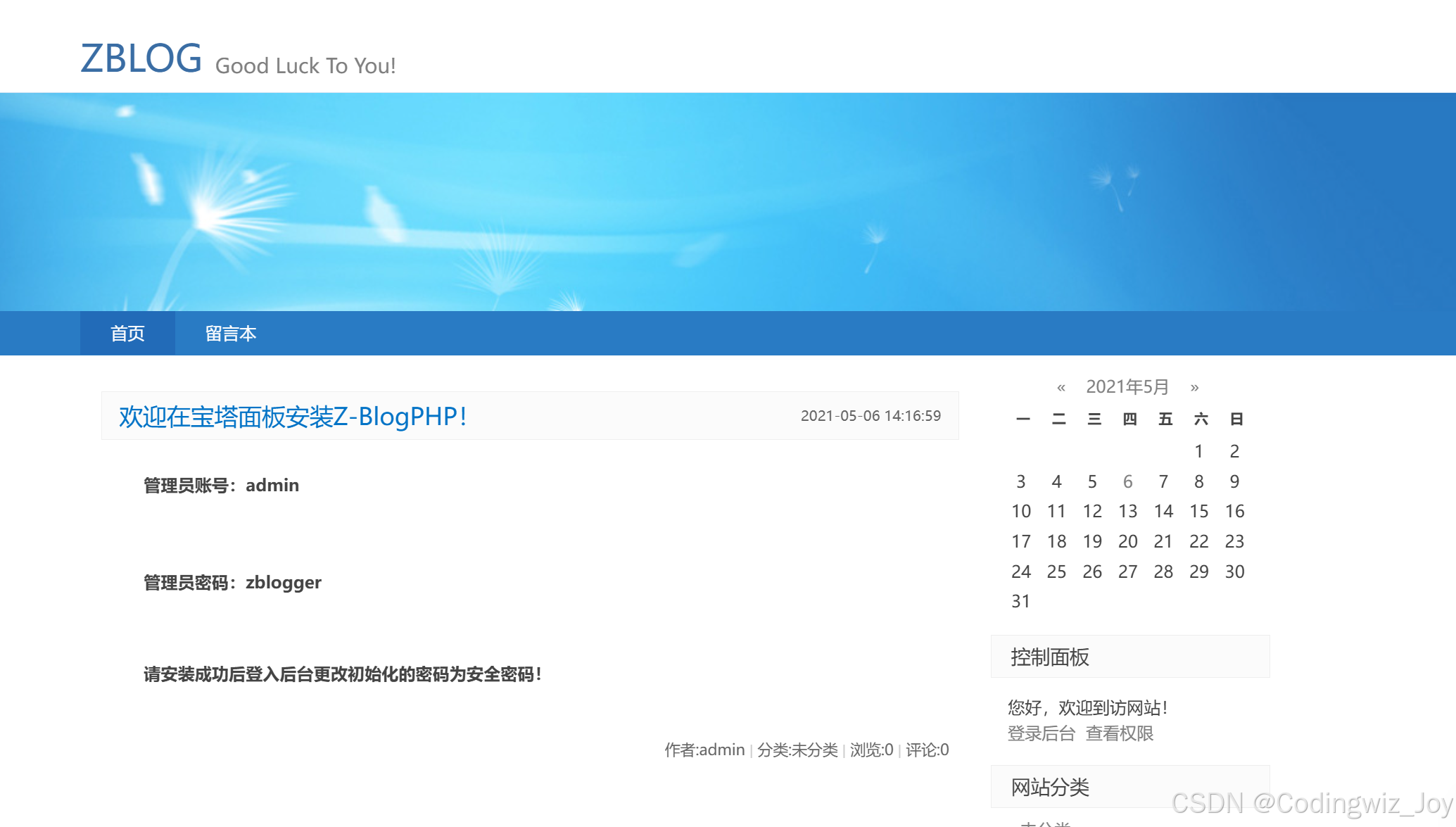Viewport: 1456px width, 827px height.
Task: Select date 6 on the calendar
Action: point(1127,481)
